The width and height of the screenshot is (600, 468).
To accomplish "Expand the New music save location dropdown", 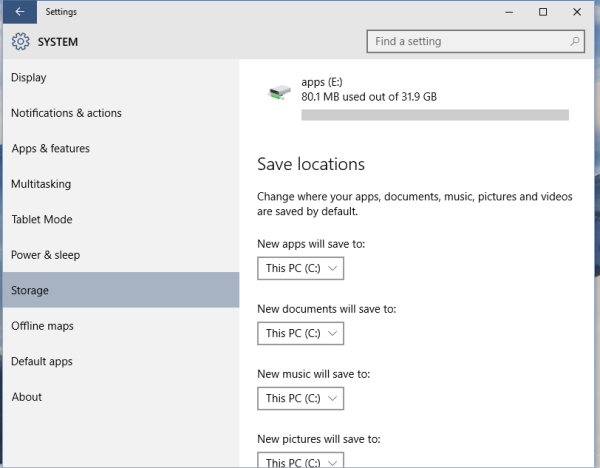I will (x=300, y=398).
